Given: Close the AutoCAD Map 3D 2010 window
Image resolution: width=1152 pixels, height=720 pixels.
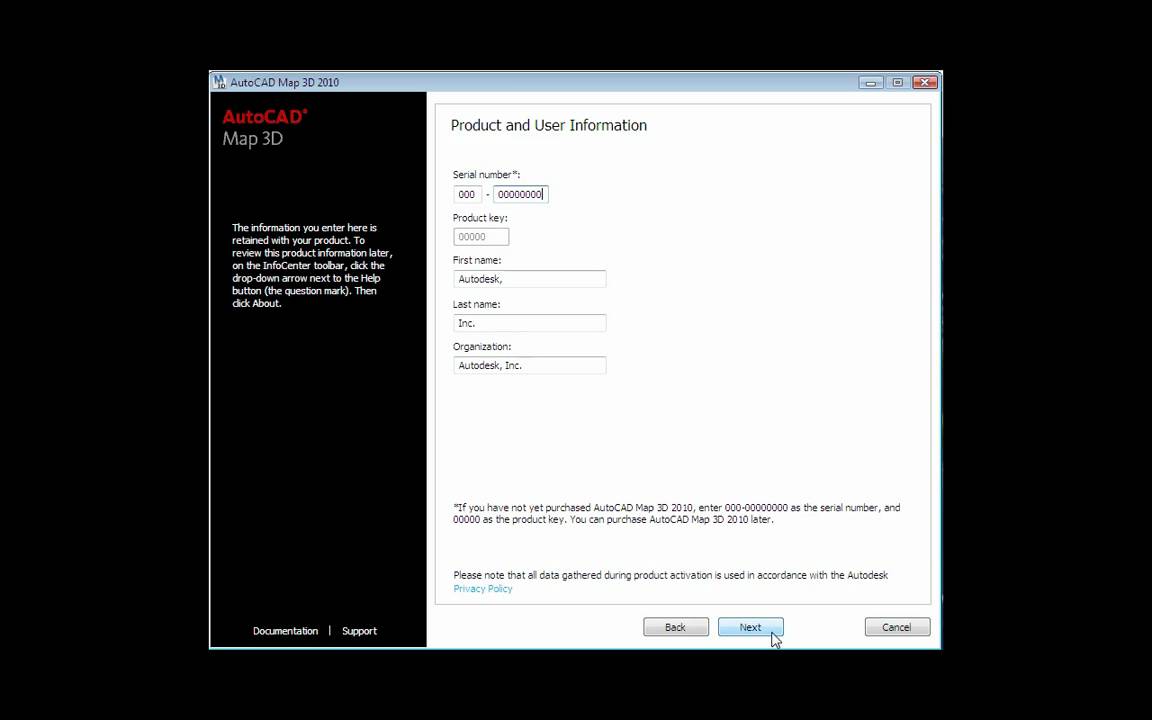Looking at the screenshot, I should pyautogui.click(x=925, y=82).
